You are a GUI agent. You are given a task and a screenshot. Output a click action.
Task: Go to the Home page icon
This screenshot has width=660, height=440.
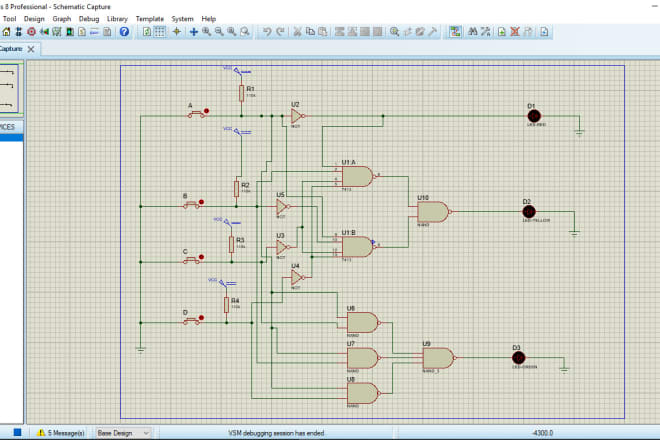coord(6,32)
